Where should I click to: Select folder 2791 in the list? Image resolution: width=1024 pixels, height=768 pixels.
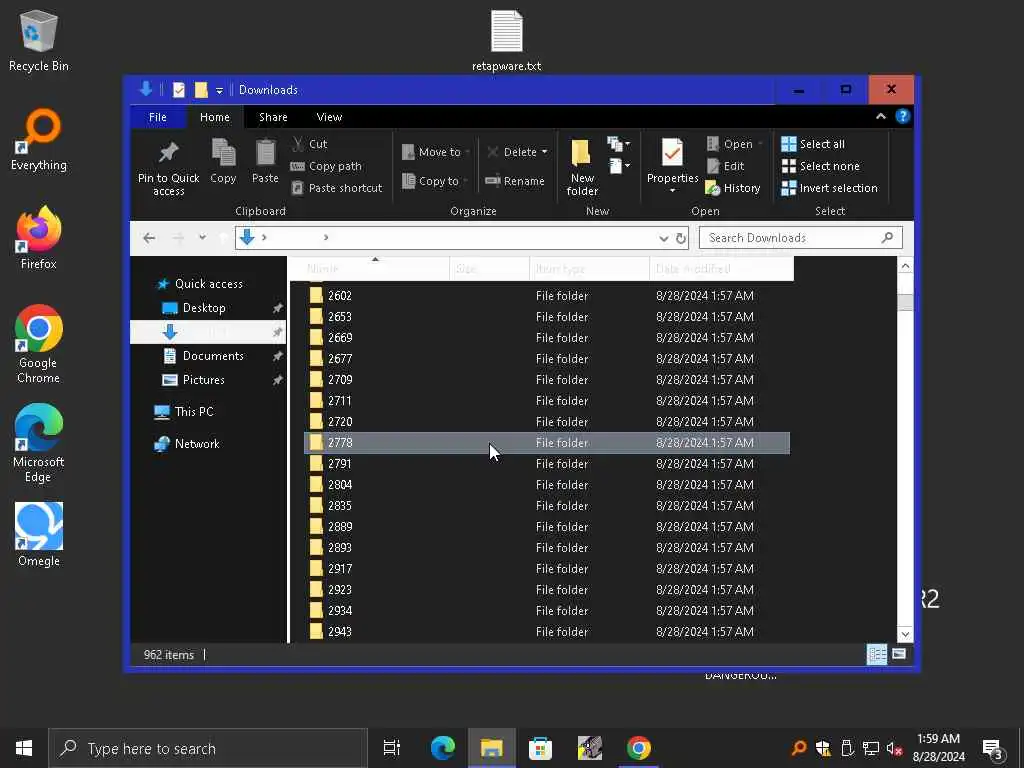click(547, 464)
